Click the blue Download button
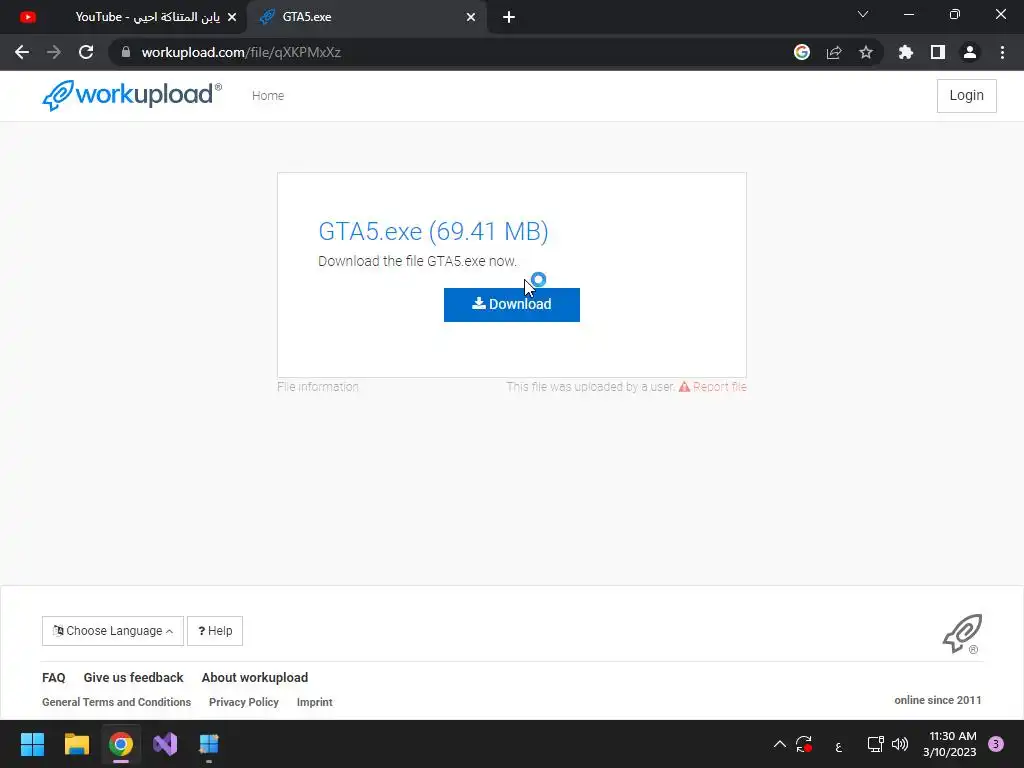Image resolution: width=1024 pixels, height=768 pixels. (x=511, y=304)
